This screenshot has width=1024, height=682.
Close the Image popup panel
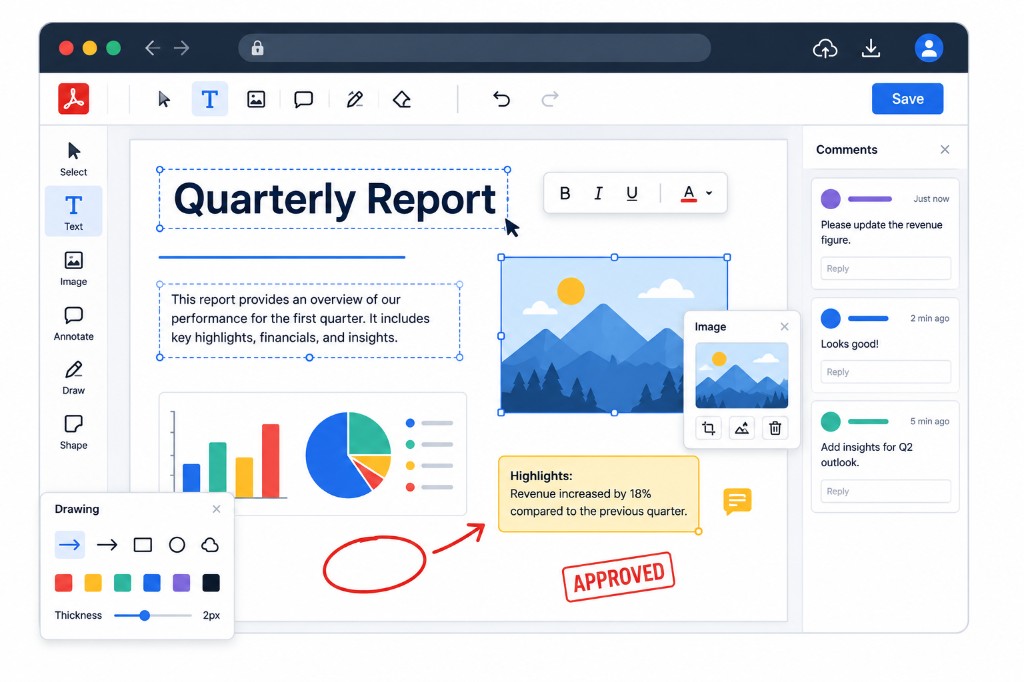point(784,327)
